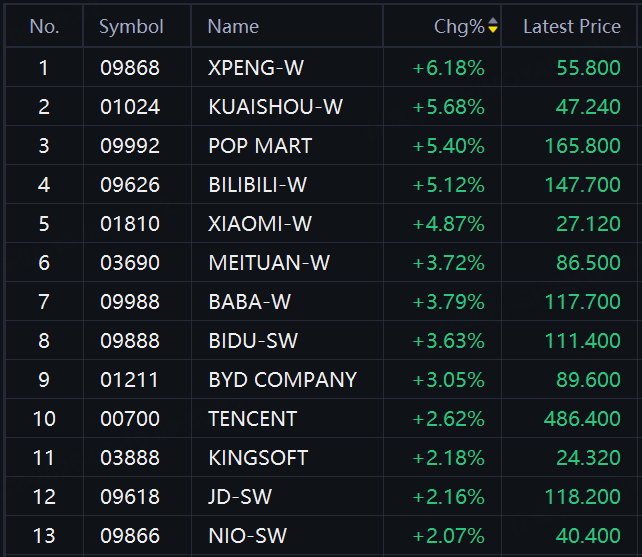Open the MEITUAN-W row name
The width and height of the screenshot is (642, 557).
coord(269,263)
